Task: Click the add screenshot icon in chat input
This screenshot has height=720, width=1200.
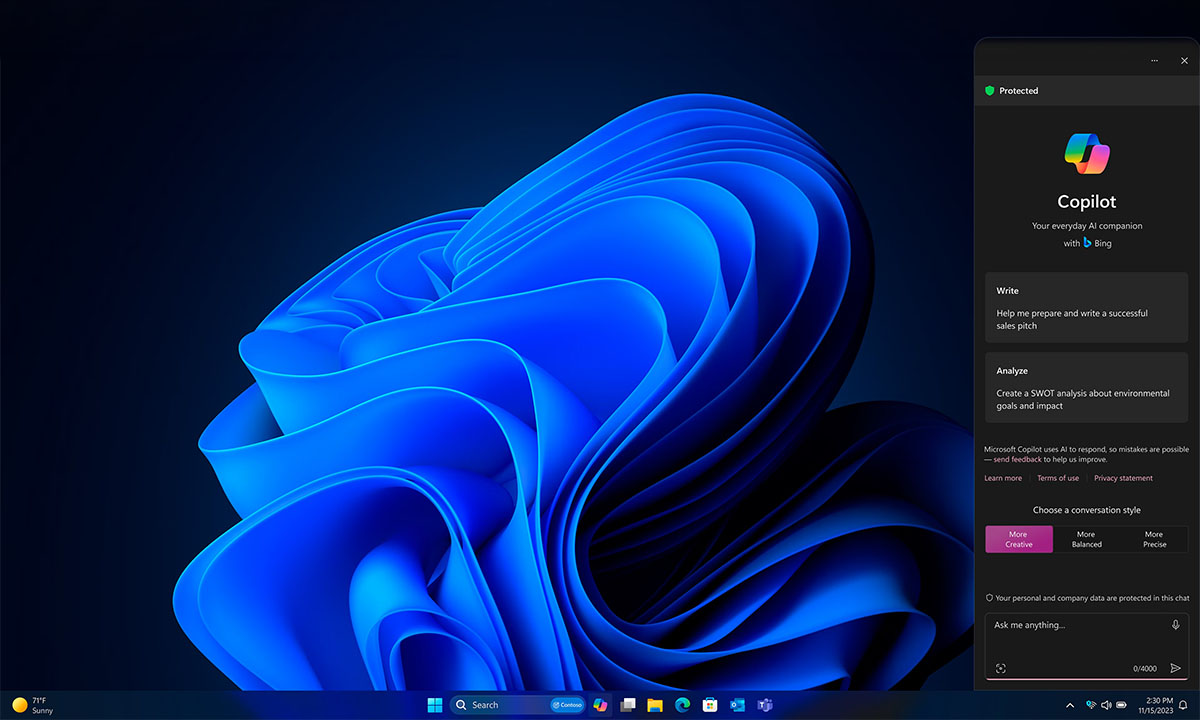Action: [x=1001, y=668]
